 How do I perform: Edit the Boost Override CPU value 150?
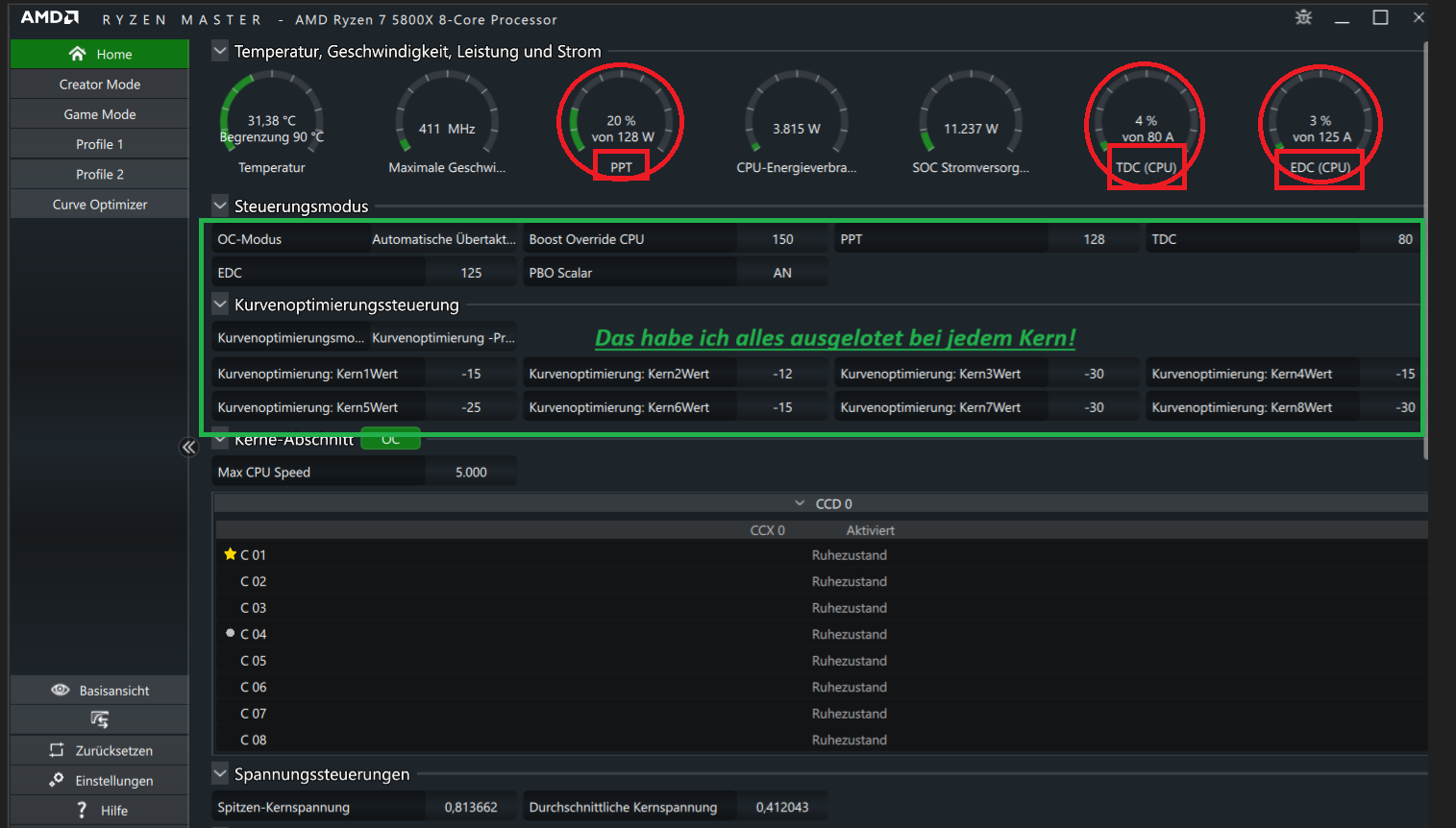pyautogui.click(x=782, y=239)
